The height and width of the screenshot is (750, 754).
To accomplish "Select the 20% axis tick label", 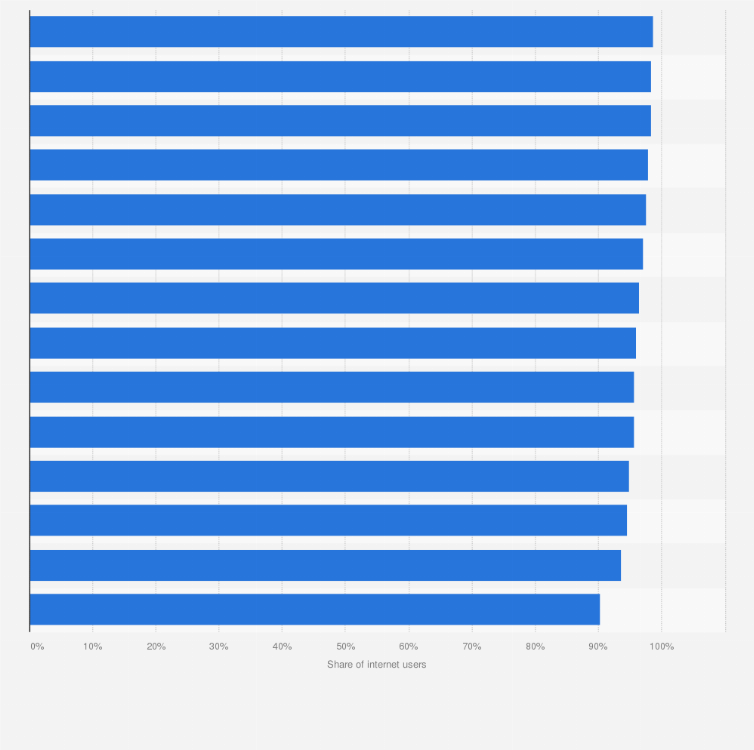I will point(156,647).
